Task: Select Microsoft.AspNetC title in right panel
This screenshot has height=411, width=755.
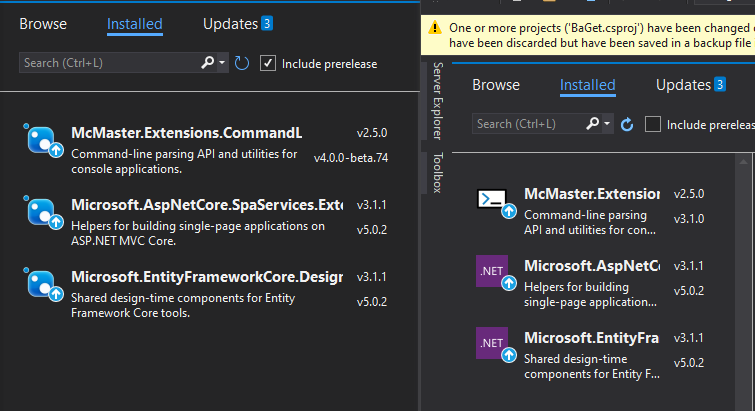Action: pos(592,266)
